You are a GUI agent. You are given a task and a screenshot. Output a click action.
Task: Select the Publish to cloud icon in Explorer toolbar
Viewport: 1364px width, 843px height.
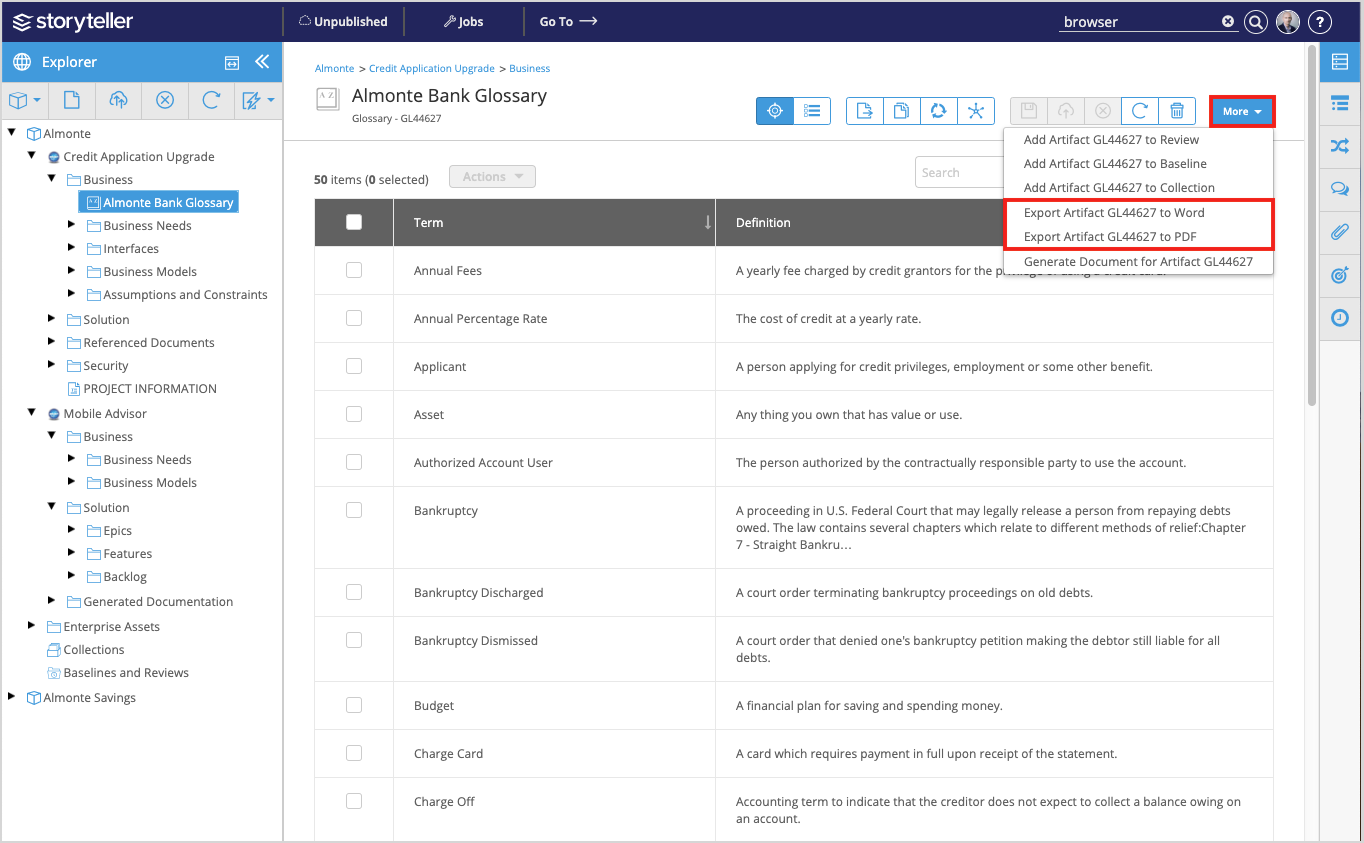pos(118,100)
